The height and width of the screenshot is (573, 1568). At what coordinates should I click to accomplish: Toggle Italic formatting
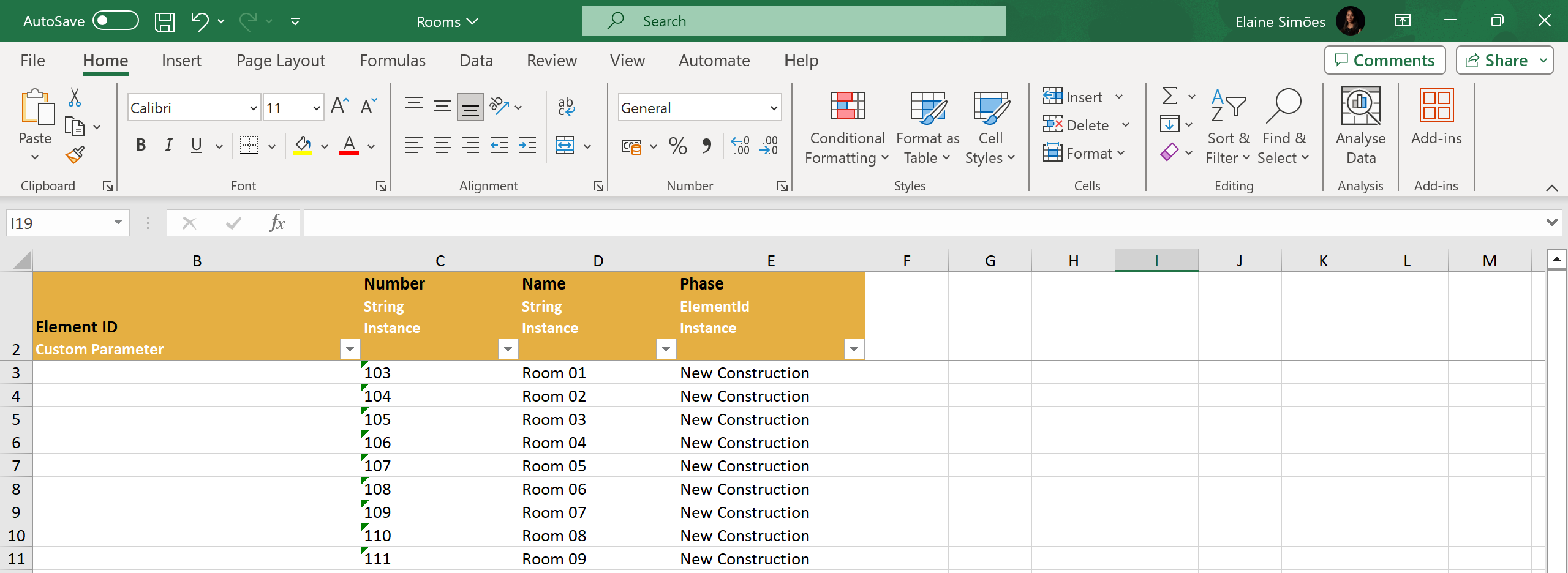point(168,146)
